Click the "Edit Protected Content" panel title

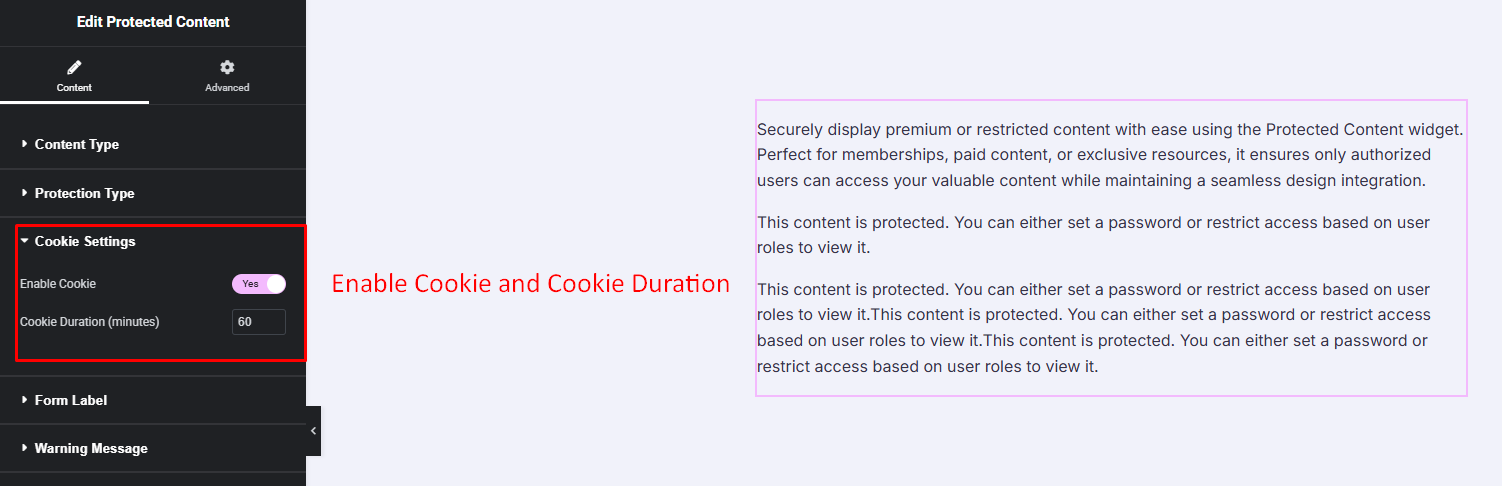[153, 21]
